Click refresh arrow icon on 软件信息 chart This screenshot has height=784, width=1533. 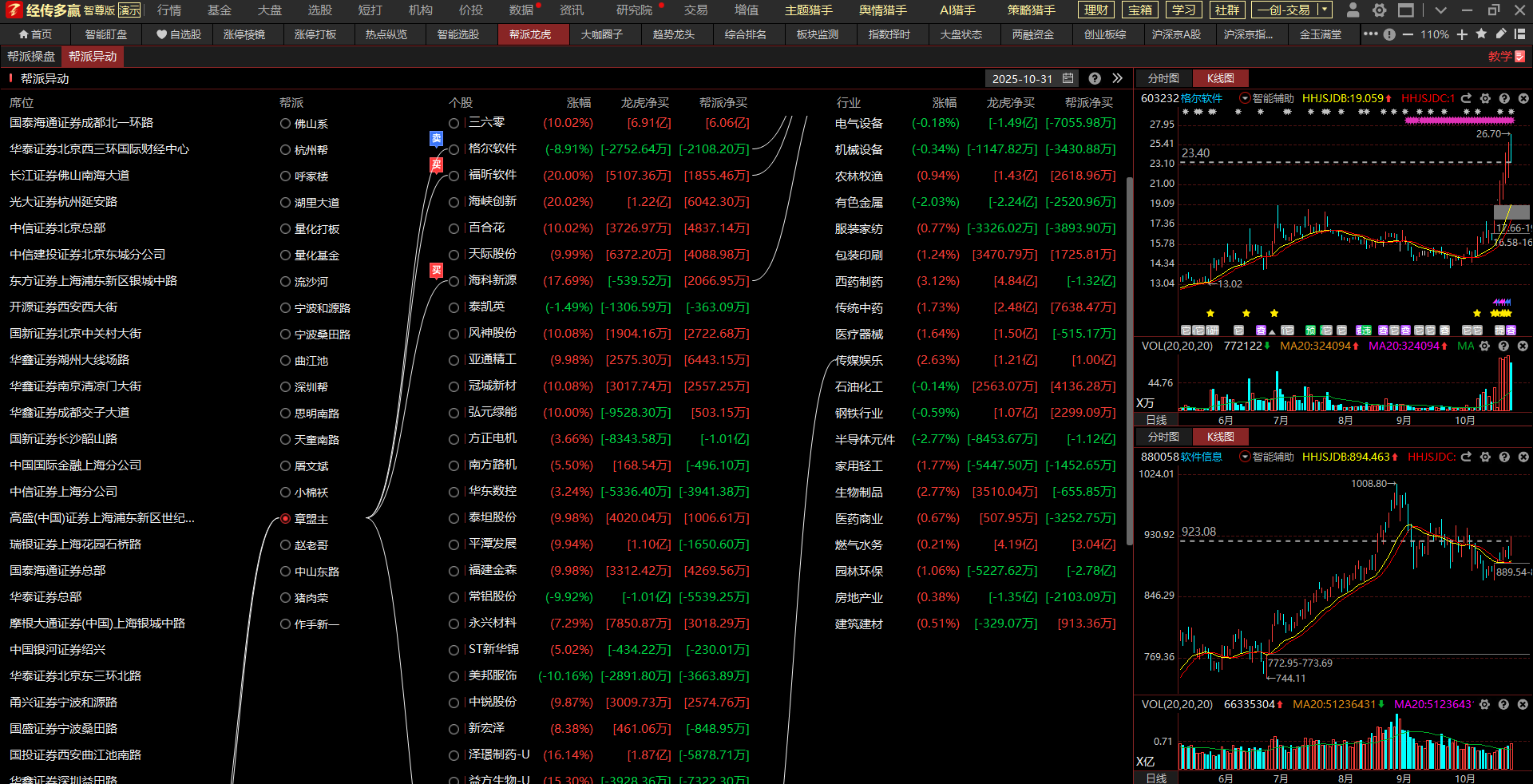tap(1466, 457)
